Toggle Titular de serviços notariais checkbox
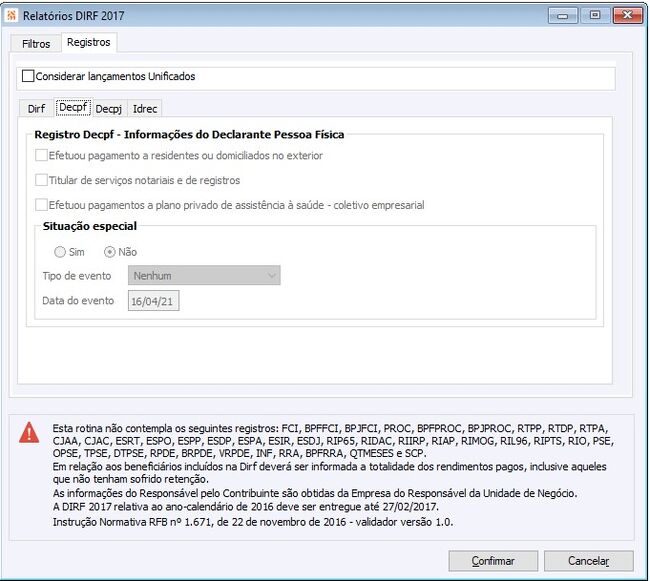 point(41,180)
